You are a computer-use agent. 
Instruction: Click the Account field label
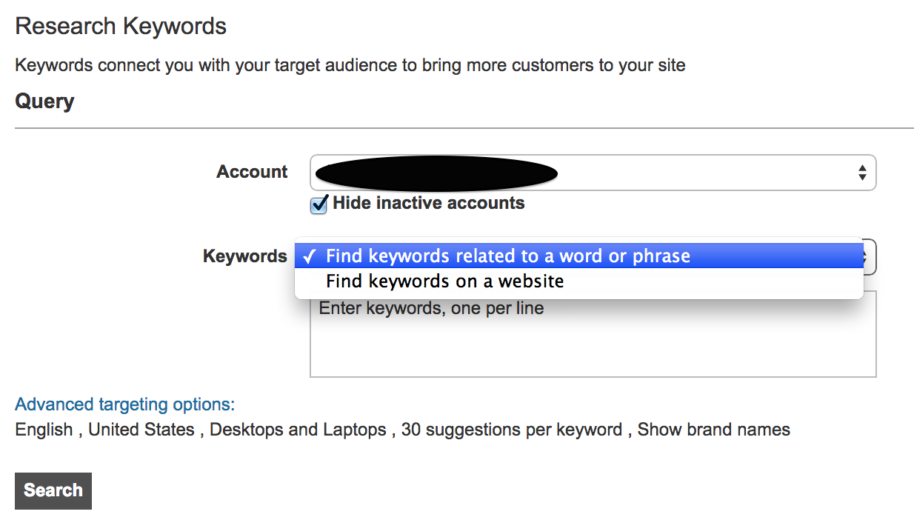(252, 171)
